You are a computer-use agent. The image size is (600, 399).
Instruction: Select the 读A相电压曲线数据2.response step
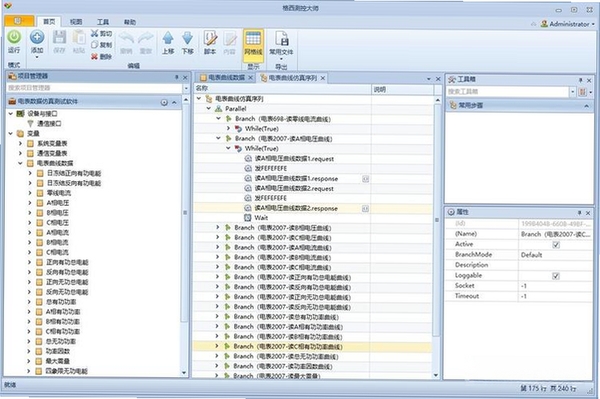point(296,208)
